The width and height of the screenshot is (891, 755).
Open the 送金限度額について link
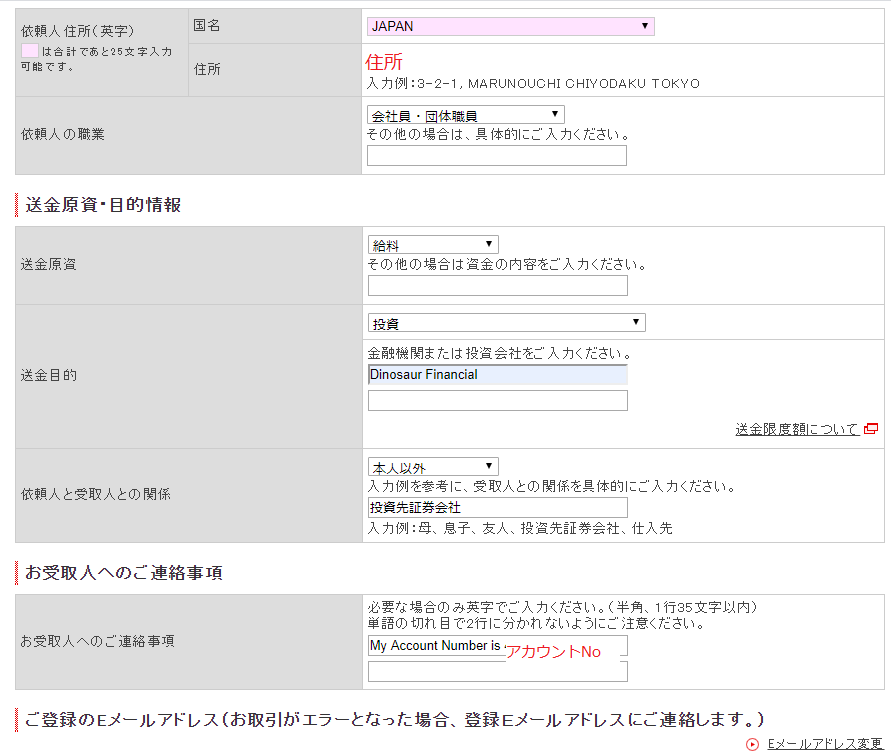coord(797,429)
